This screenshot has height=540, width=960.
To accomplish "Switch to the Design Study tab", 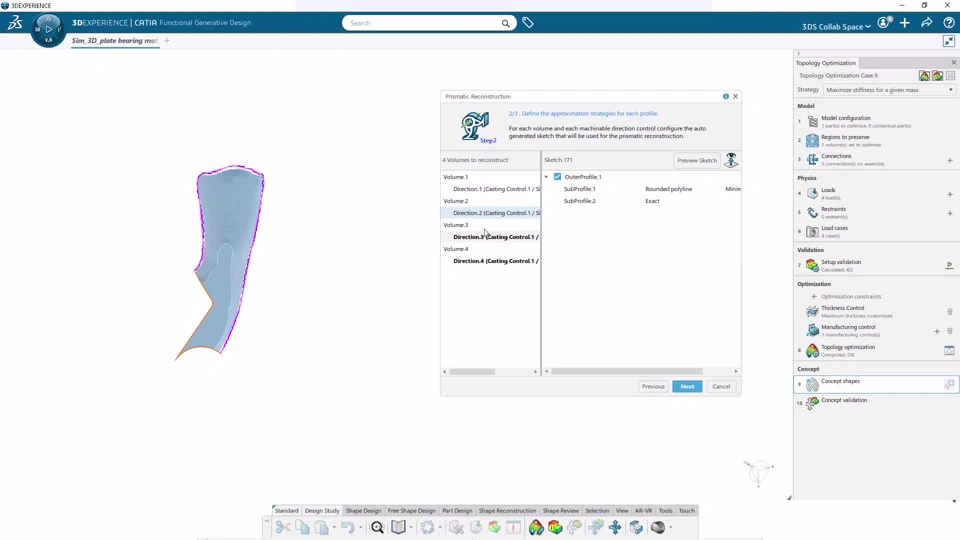I will pyautogui.click(x=322, y=511).
